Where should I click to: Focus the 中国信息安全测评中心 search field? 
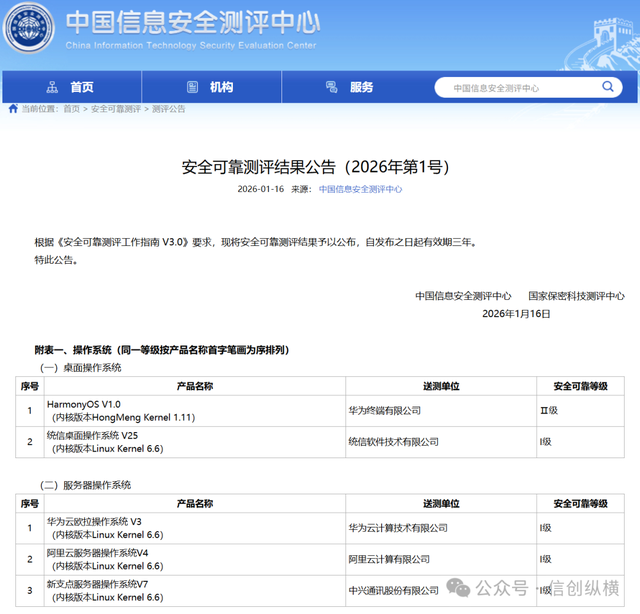520,88
